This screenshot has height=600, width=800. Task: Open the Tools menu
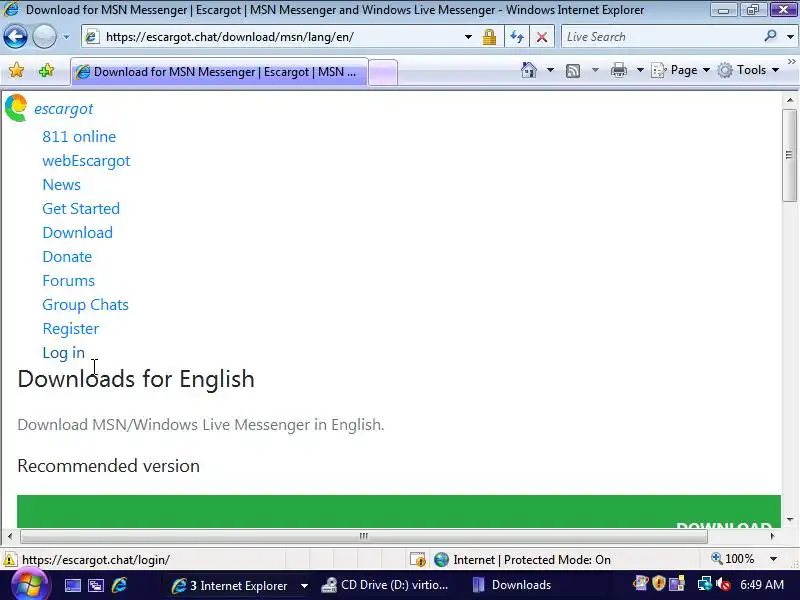(x=747, y=70)
